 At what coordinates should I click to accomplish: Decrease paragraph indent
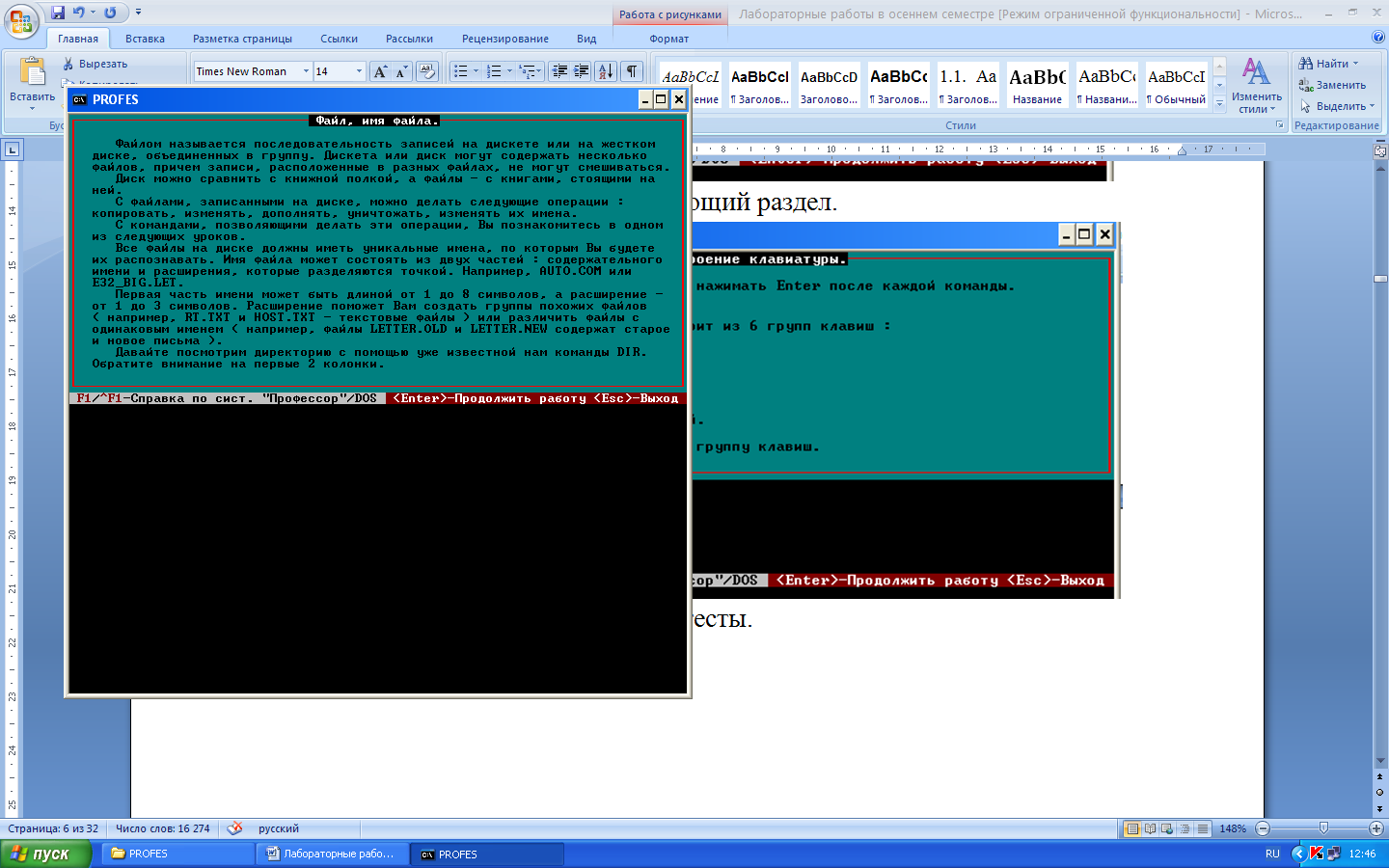pos(559,71)
